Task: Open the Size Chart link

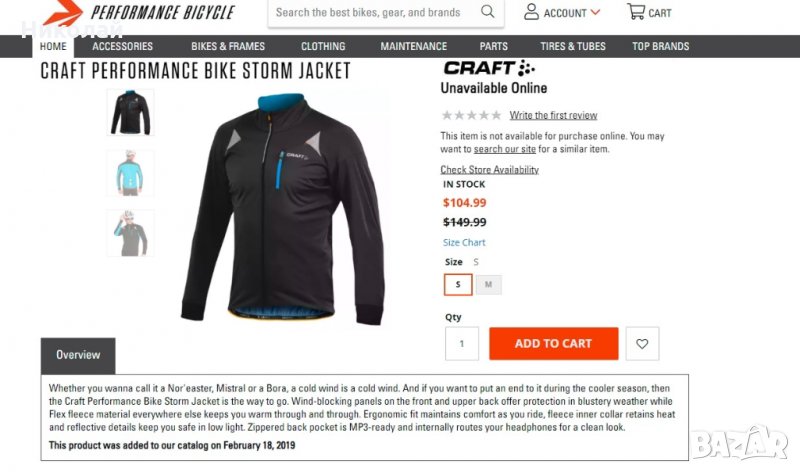Action: click(464, 242)
